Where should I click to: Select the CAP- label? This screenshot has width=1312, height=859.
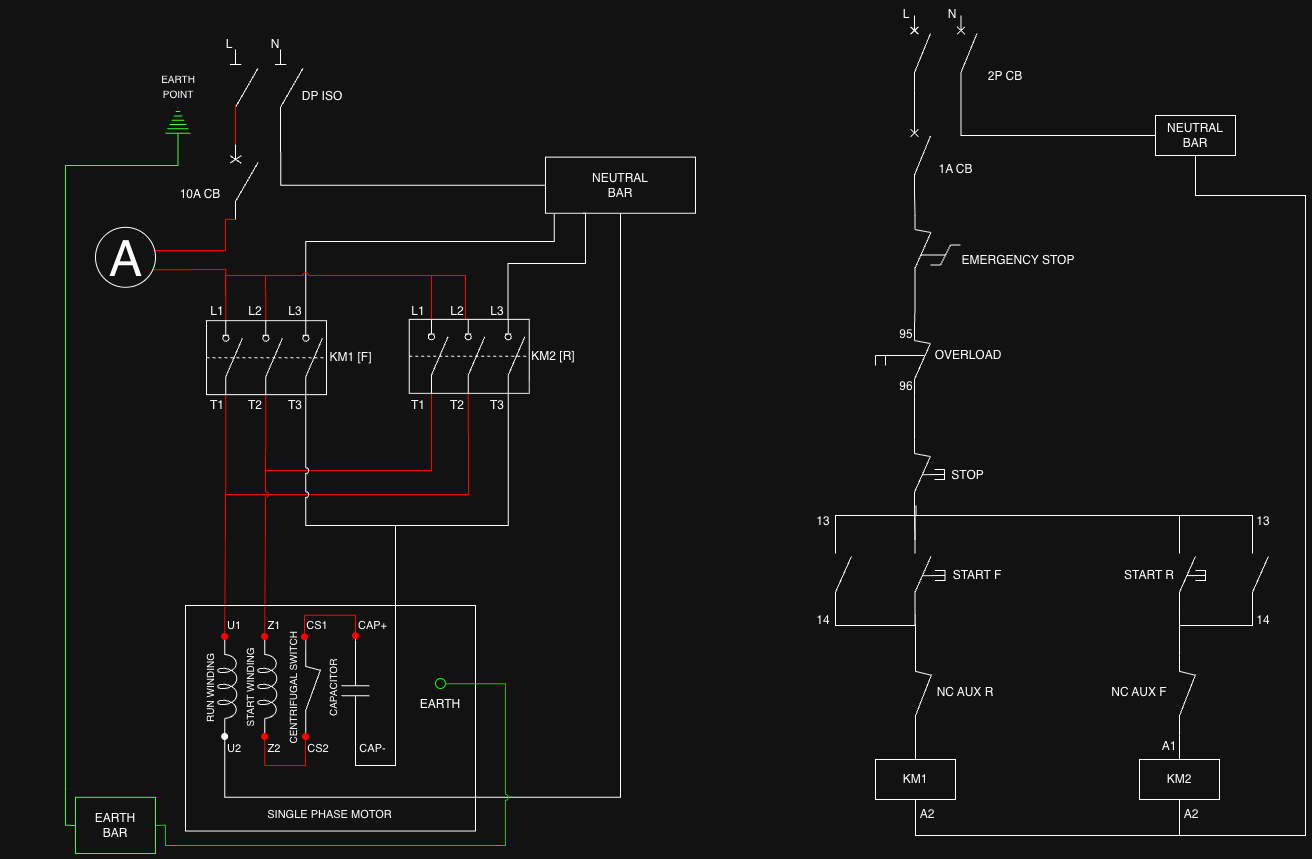[x=373, y=748]
